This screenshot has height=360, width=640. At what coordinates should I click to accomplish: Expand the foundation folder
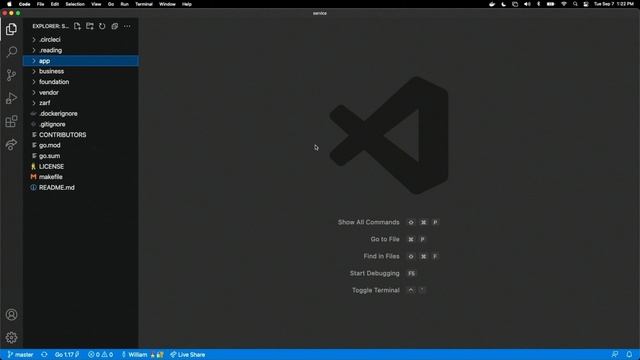(81, 82)
